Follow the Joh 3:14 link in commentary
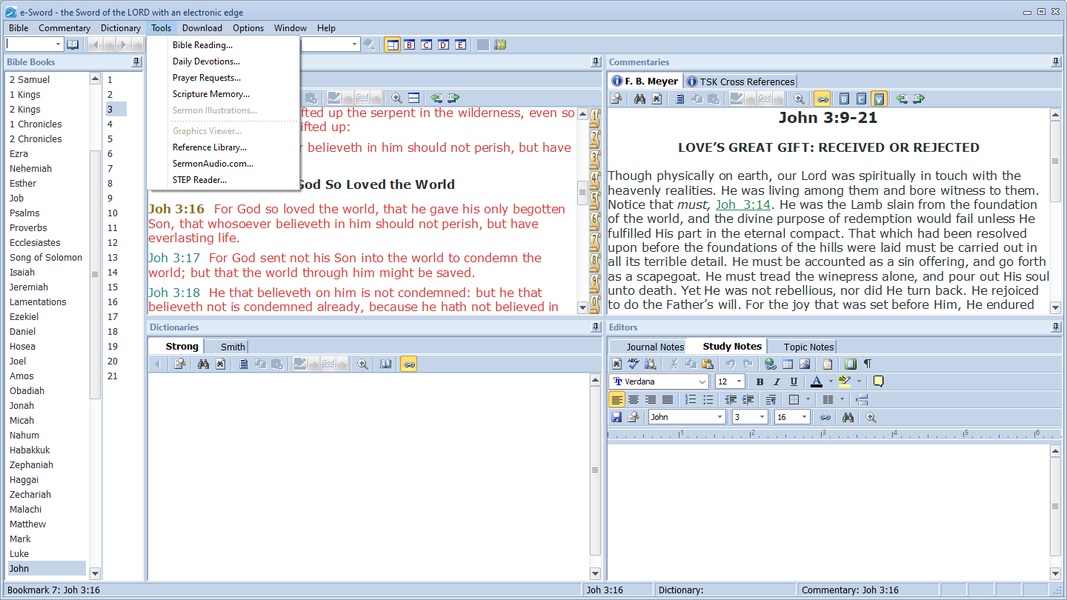The width and height of the screenshot is (1067, 600). (743, 204)
